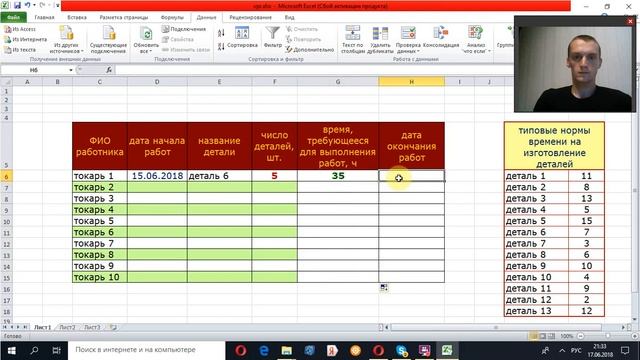
Task: Open Из других источников dropdown
Action: 66,40
